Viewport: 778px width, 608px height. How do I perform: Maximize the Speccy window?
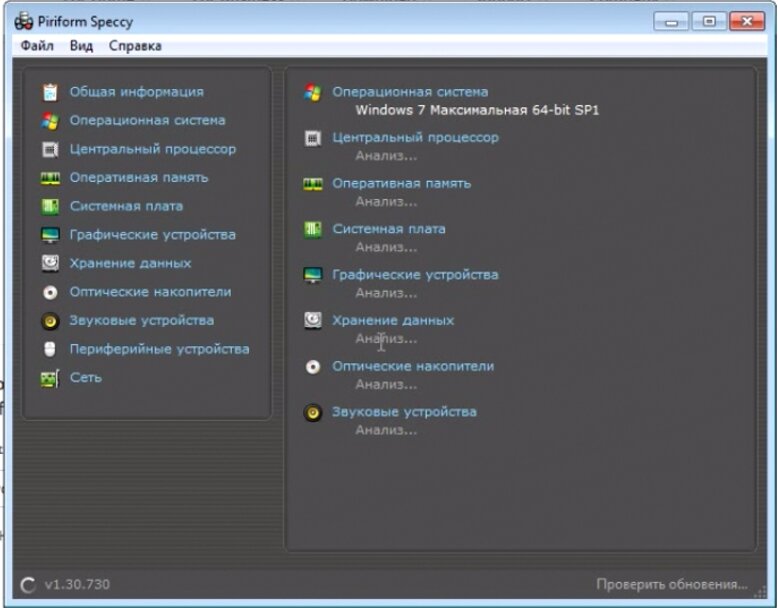(x=709, y=22)
